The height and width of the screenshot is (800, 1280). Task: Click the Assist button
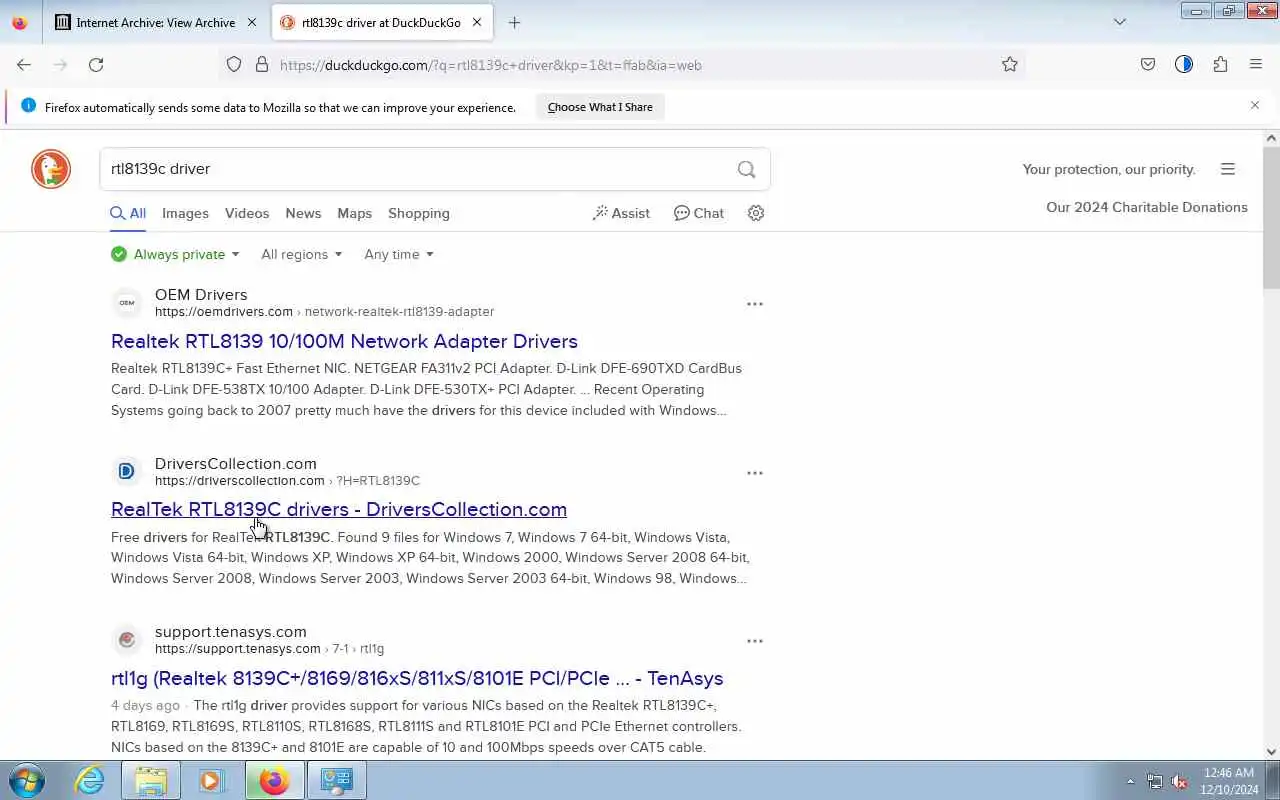point(621,213)
